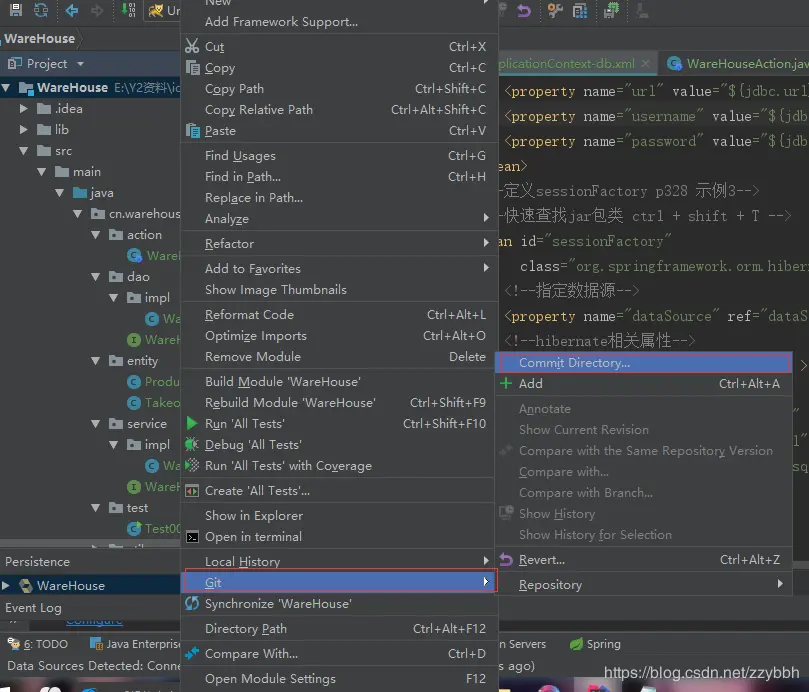This screenshot has width=809, height=692.
Task: Click the Spring leaf icon
Action: [x=576, y=643]
